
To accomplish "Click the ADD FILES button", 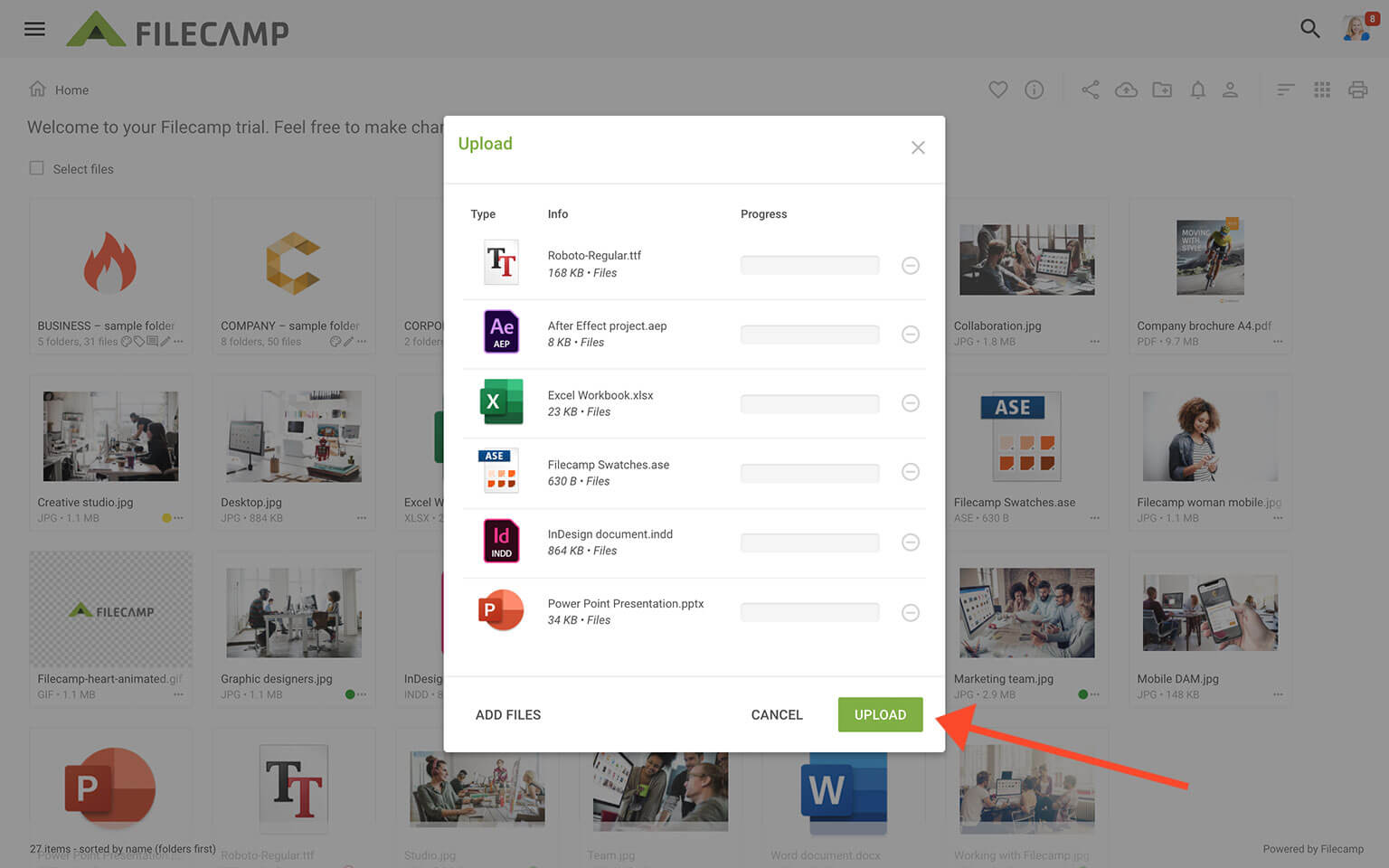I will 508,714.
